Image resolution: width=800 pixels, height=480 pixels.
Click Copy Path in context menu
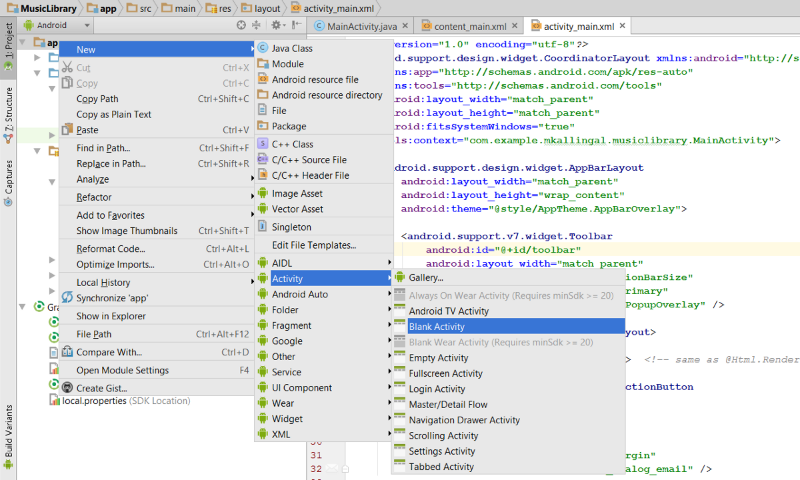pyautogui.click(x=157, y=99)
